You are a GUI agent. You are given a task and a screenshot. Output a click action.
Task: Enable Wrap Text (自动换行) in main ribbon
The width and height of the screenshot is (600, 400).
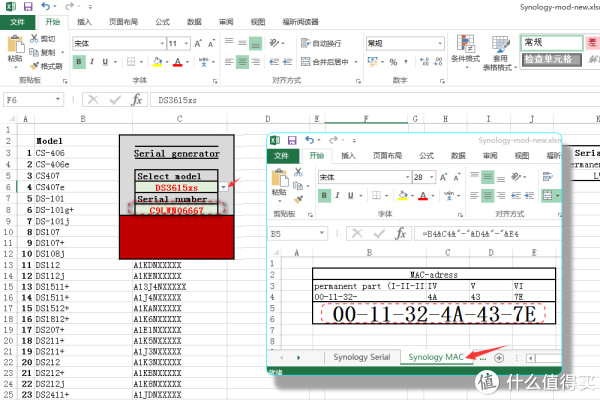321,43
